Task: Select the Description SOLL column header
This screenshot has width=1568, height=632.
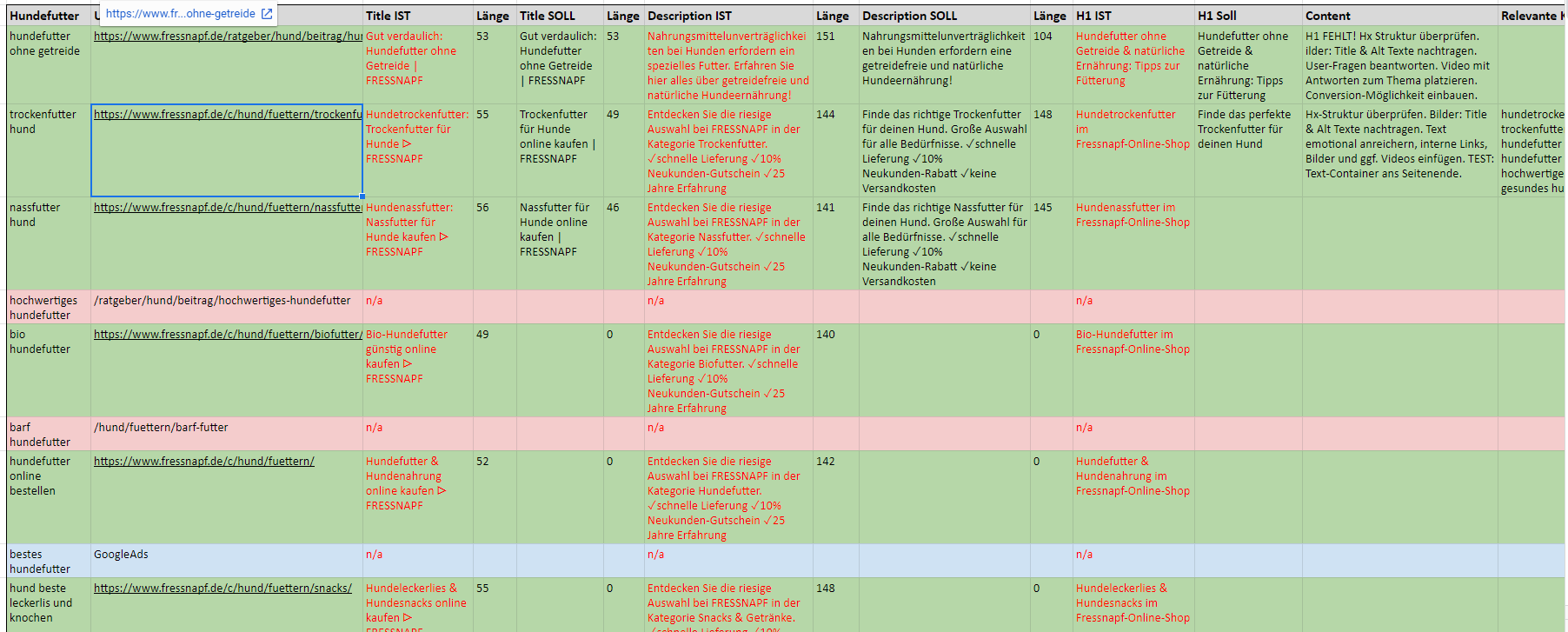Action: click(x=945, y=16)
